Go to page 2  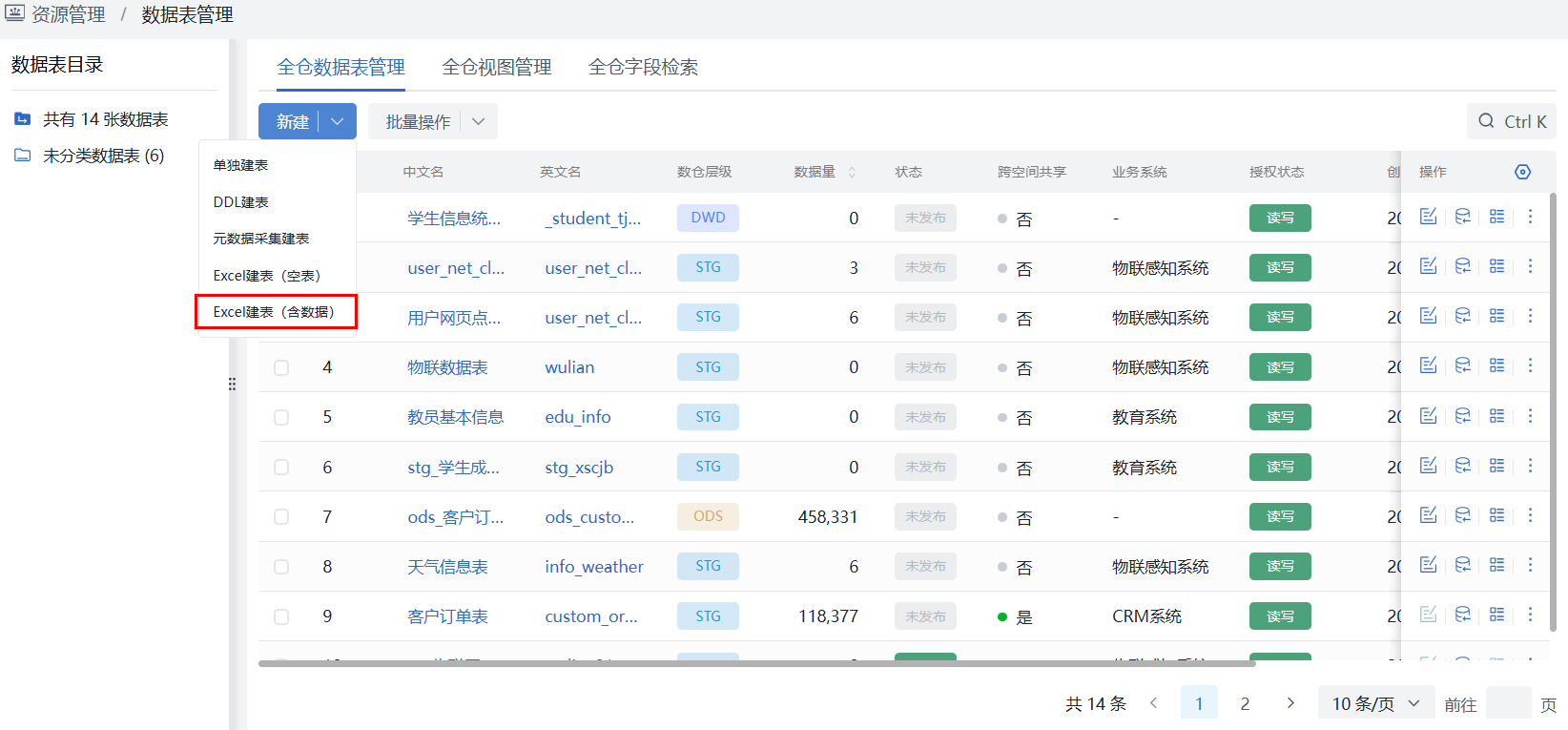(1245, 703)
